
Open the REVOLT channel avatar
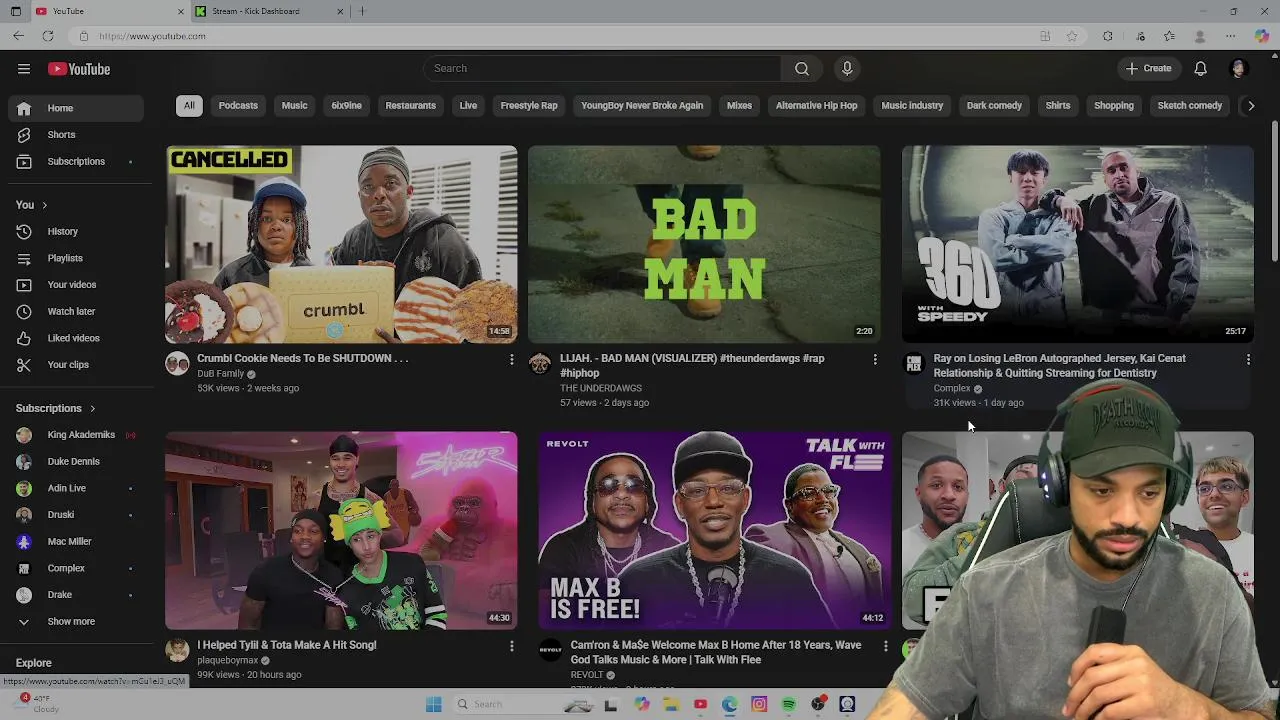coord(550,651)
